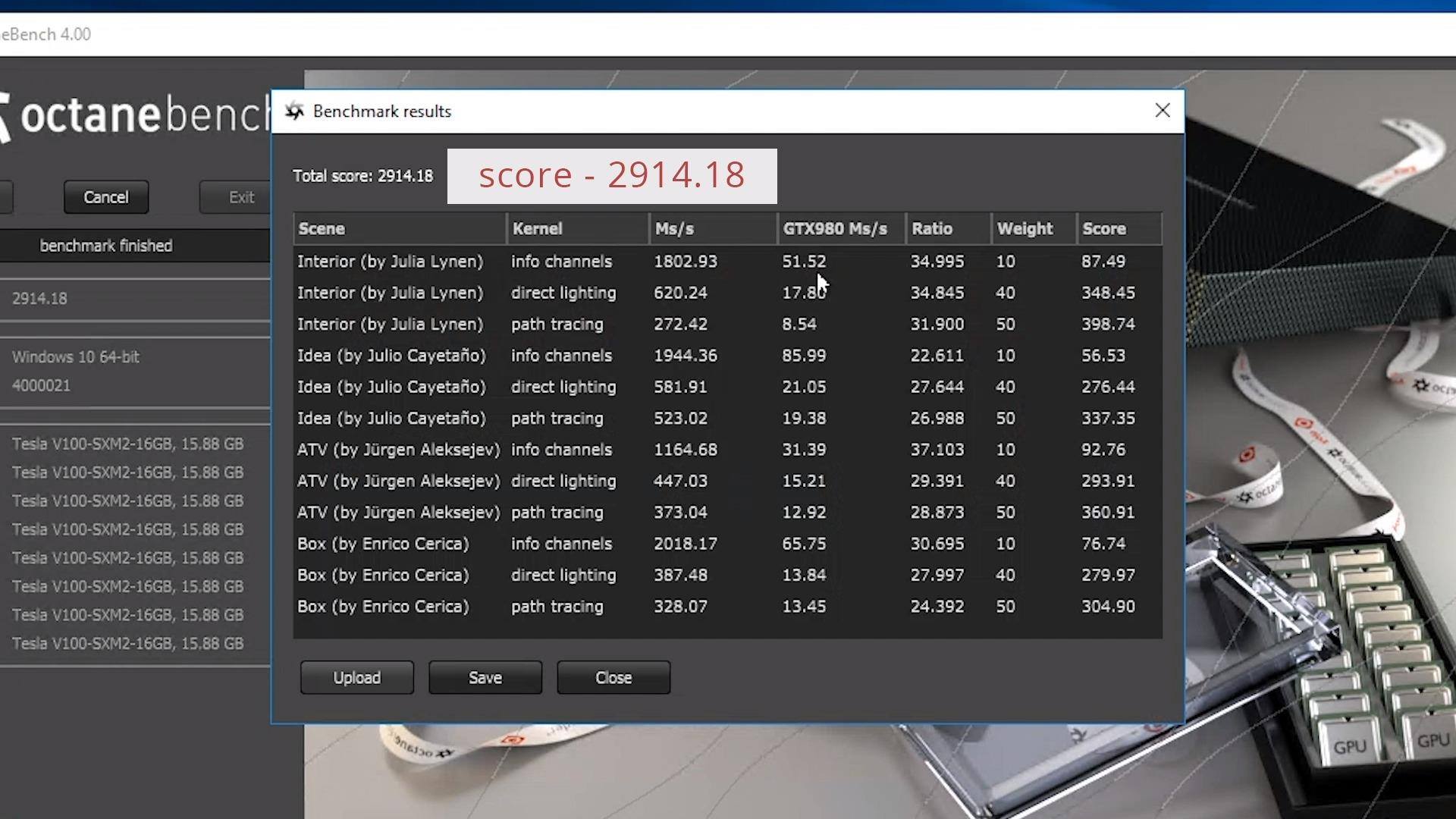
Task: Click the 'Total score: 2914.18' label
Action: point(363,176)
